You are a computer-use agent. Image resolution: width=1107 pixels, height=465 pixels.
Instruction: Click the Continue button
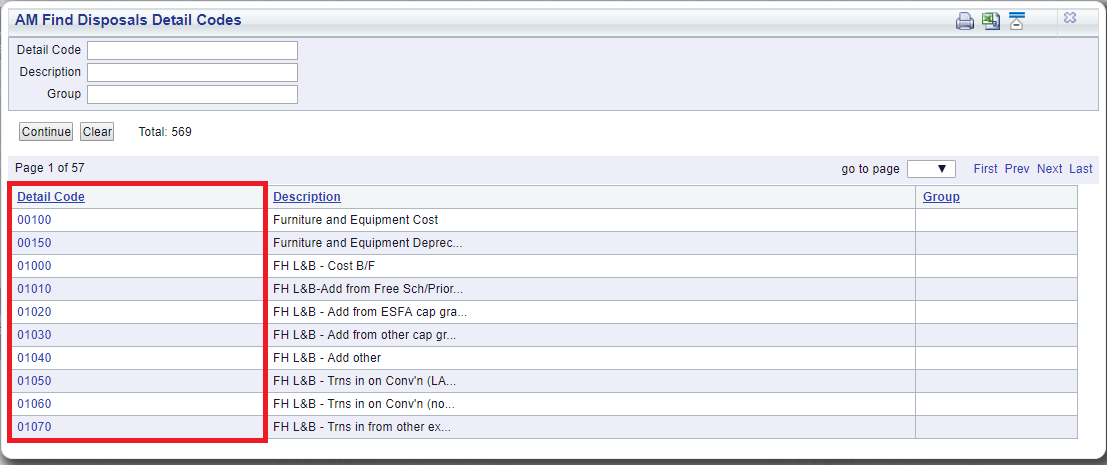pos(46,131)
